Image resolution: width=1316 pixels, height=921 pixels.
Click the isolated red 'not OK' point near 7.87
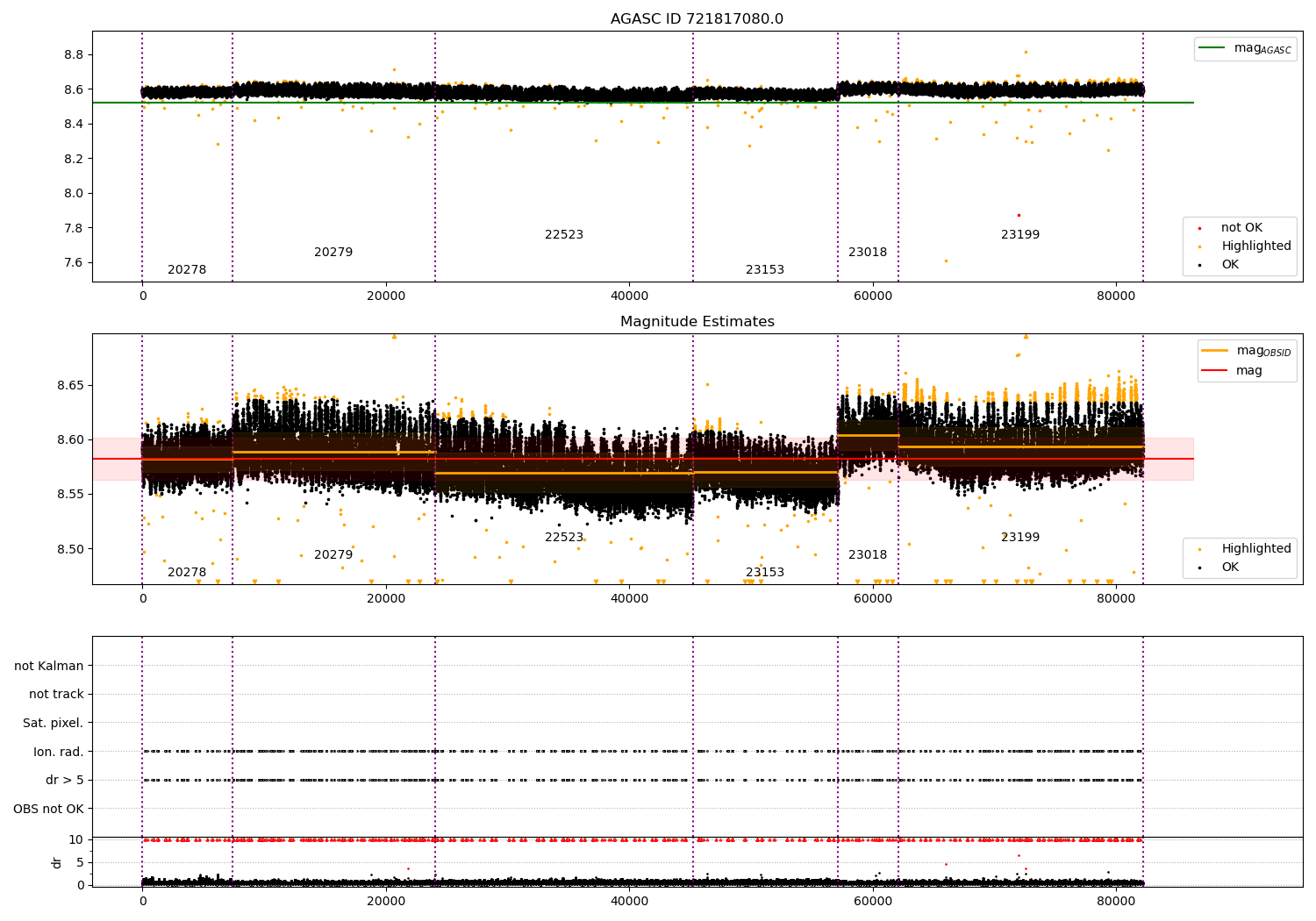[1019, 215]
